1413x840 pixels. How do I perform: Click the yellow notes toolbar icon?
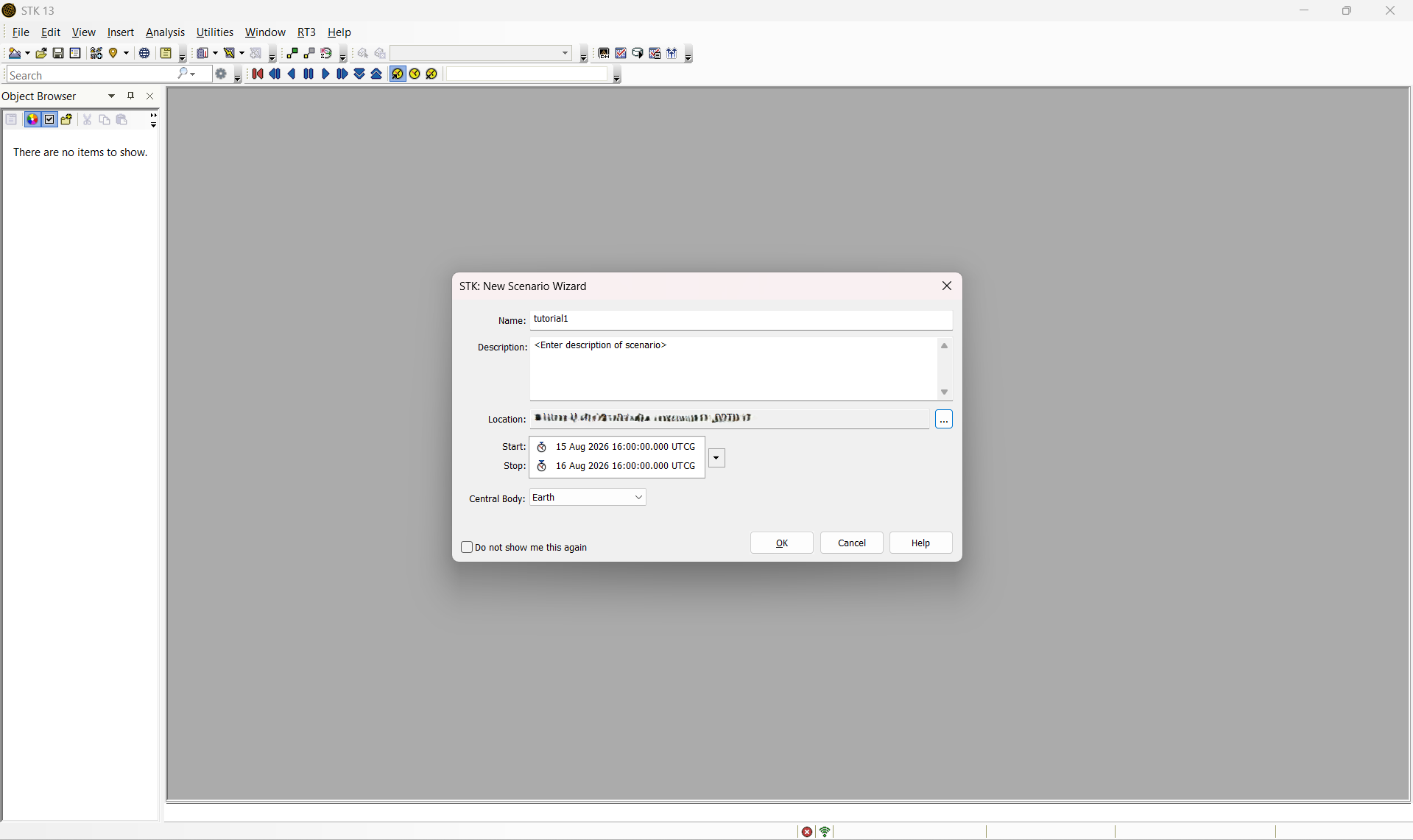(x=166, y=53)
